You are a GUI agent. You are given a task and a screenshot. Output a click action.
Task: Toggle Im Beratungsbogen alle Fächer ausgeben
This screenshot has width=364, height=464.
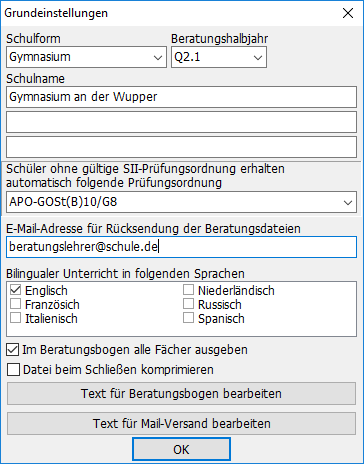click(x=13, y=350)
